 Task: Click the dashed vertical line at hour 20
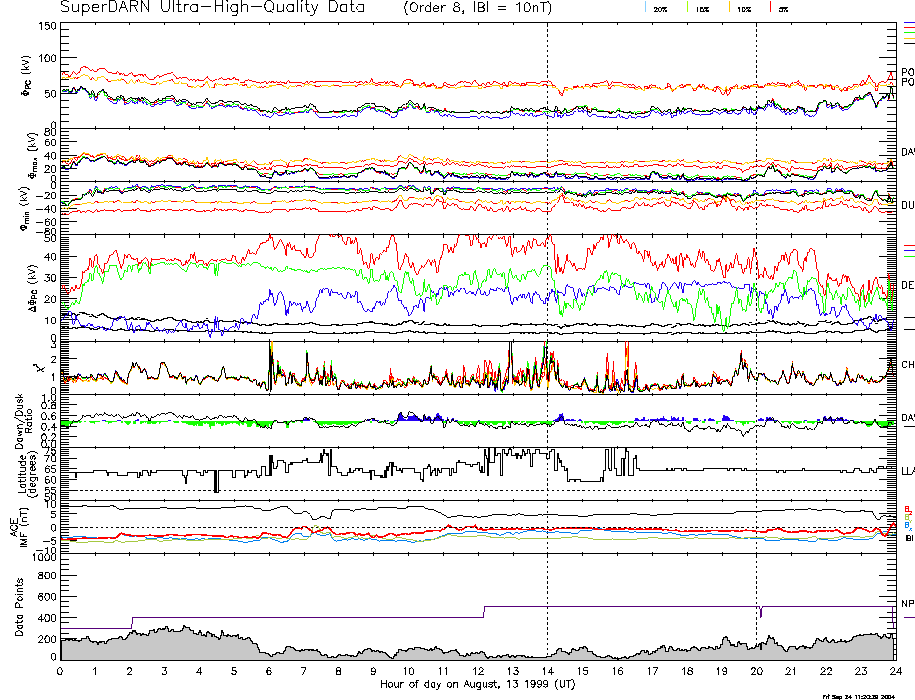(756, 300)
